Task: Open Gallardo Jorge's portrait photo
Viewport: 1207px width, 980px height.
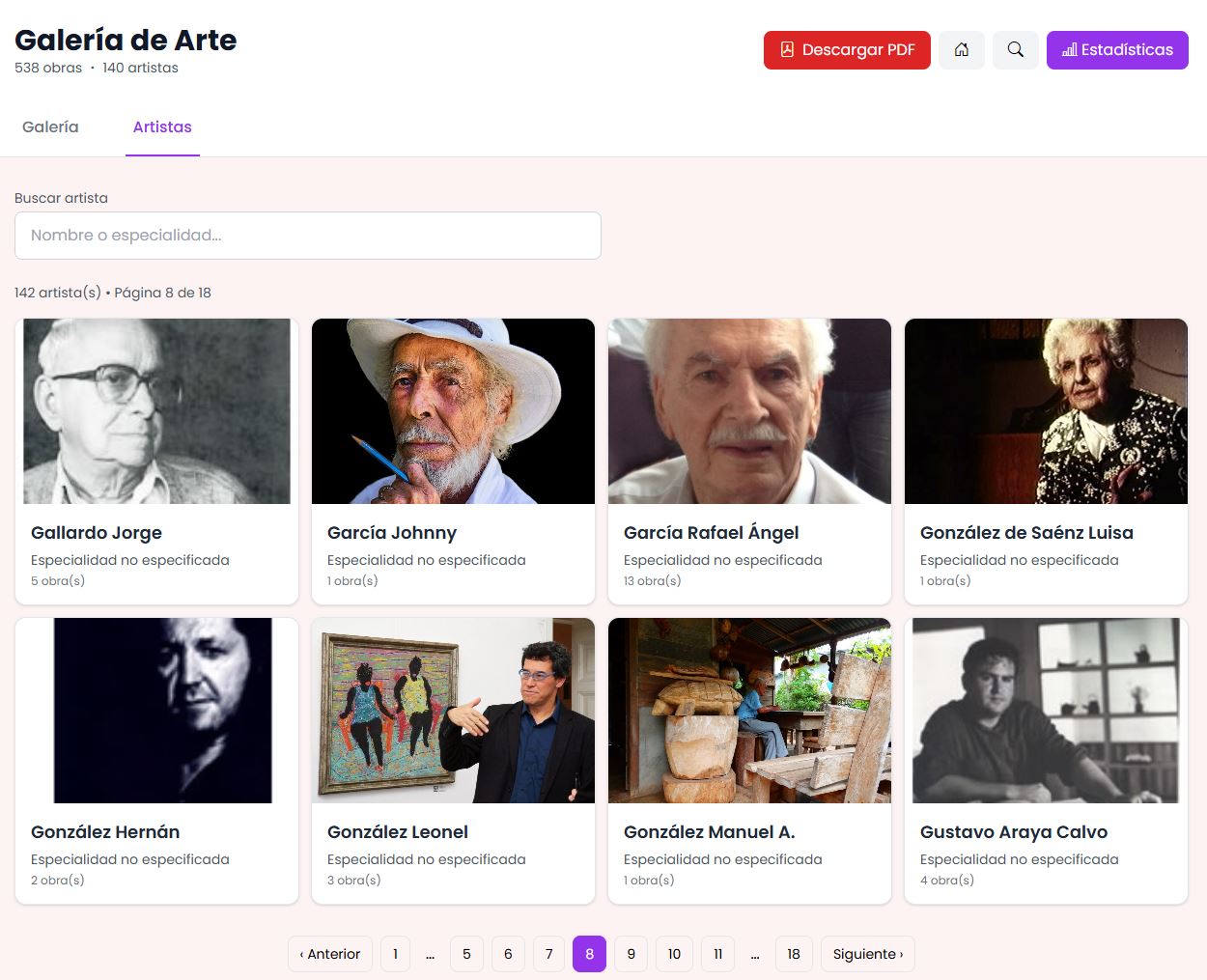Action: [x=156, y=411]
